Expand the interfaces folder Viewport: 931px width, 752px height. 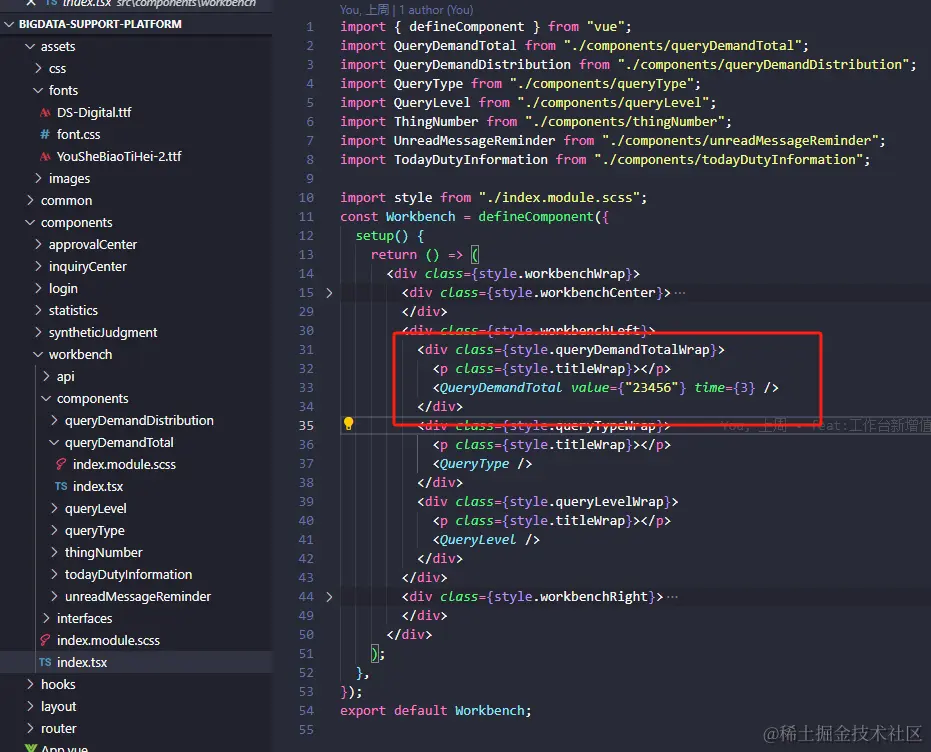tap(46, 618)
